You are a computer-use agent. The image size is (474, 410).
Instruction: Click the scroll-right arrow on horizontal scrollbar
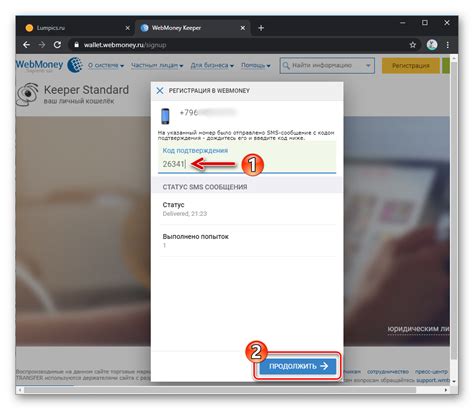pyautogui.click(x=446, y=390)
